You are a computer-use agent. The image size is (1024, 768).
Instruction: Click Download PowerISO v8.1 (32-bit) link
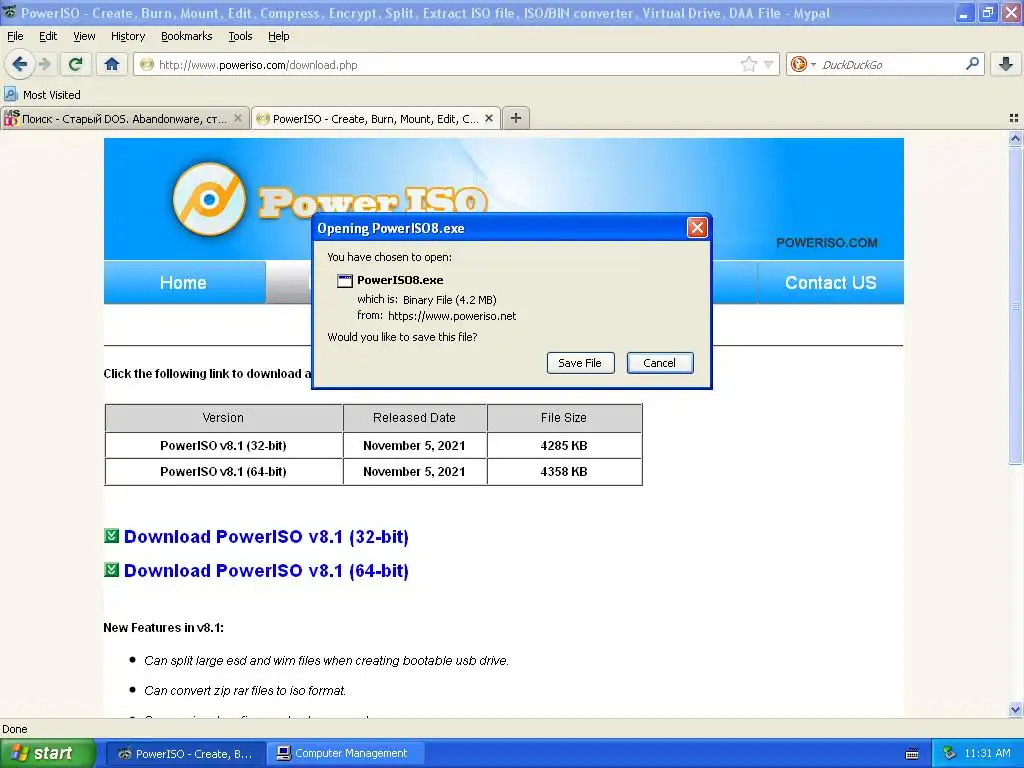point(266,537)
